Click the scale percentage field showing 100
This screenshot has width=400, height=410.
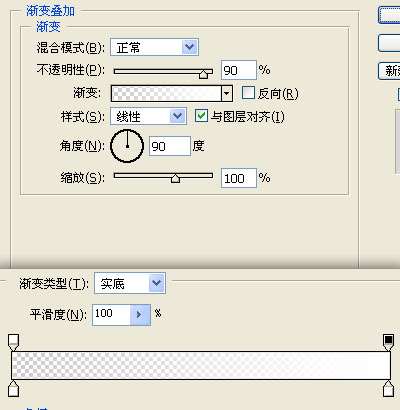(x=239, y=178)
